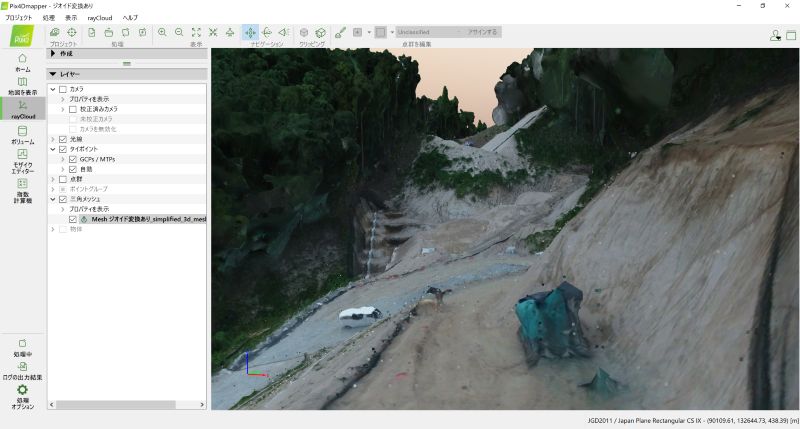Open the 指数計算機 index calculator
800x429 pixels.
click(x=22, y=190)
